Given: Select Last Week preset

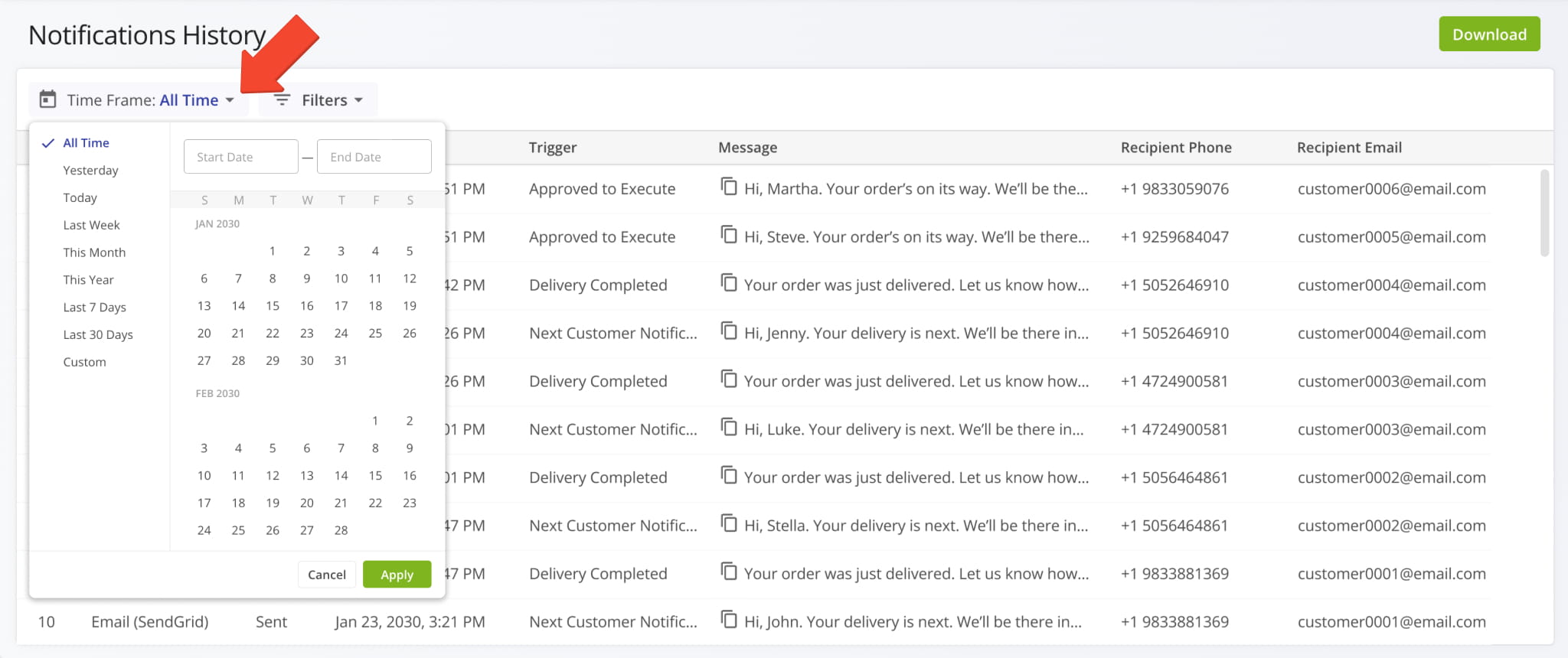Looking at the screenshot, I should click(x=91, y=225).
